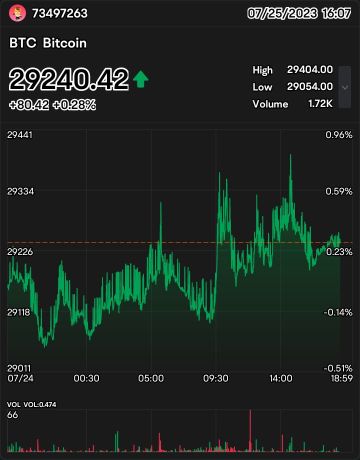Click the 0.96% percentage axis label
Image resolution: width=360 pixels, height=460 pixels.
pos(339,135)
